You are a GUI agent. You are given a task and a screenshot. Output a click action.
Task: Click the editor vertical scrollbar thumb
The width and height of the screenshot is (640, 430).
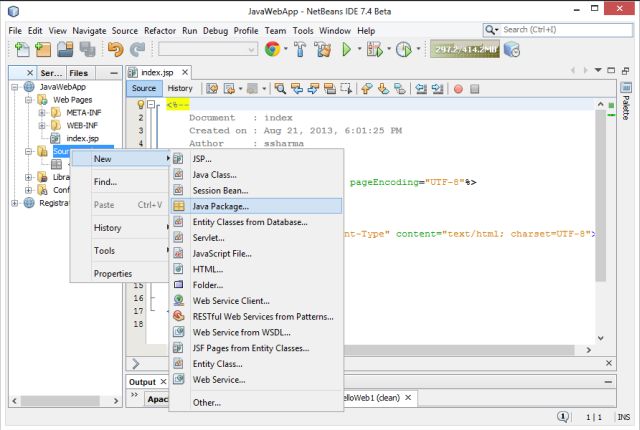click(600, 196)
